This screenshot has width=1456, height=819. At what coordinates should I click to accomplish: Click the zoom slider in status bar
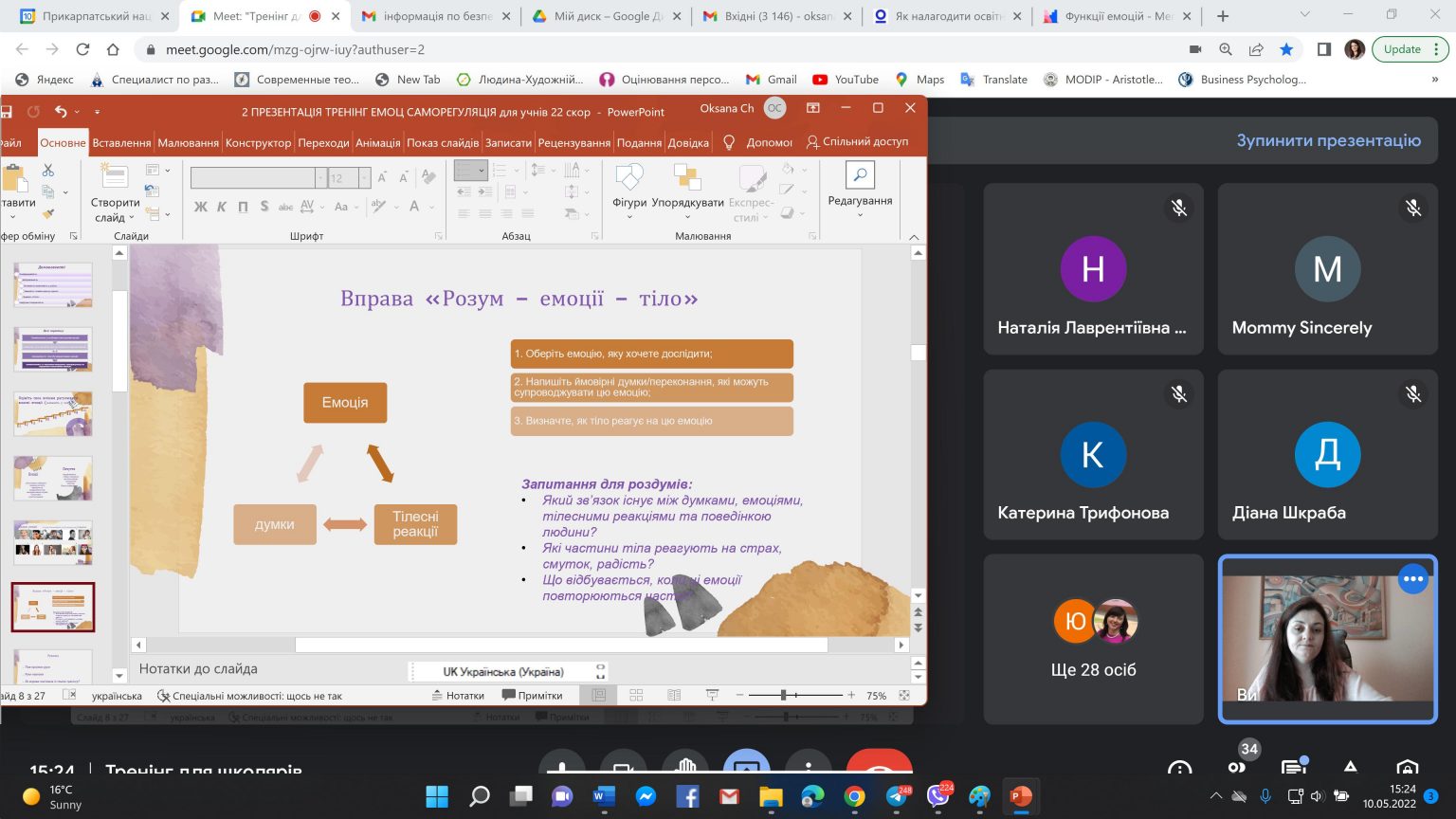[784, 696]
